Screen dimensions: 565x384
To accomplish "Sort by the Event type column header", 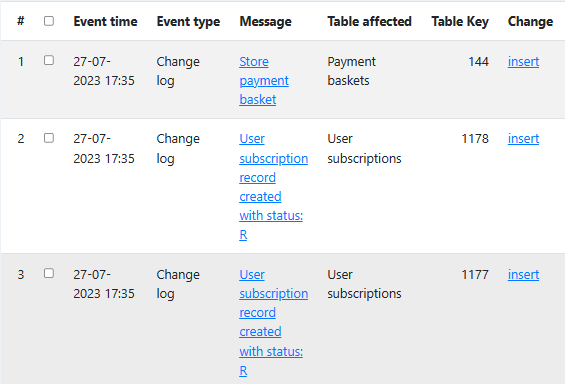I will (188, 22).
